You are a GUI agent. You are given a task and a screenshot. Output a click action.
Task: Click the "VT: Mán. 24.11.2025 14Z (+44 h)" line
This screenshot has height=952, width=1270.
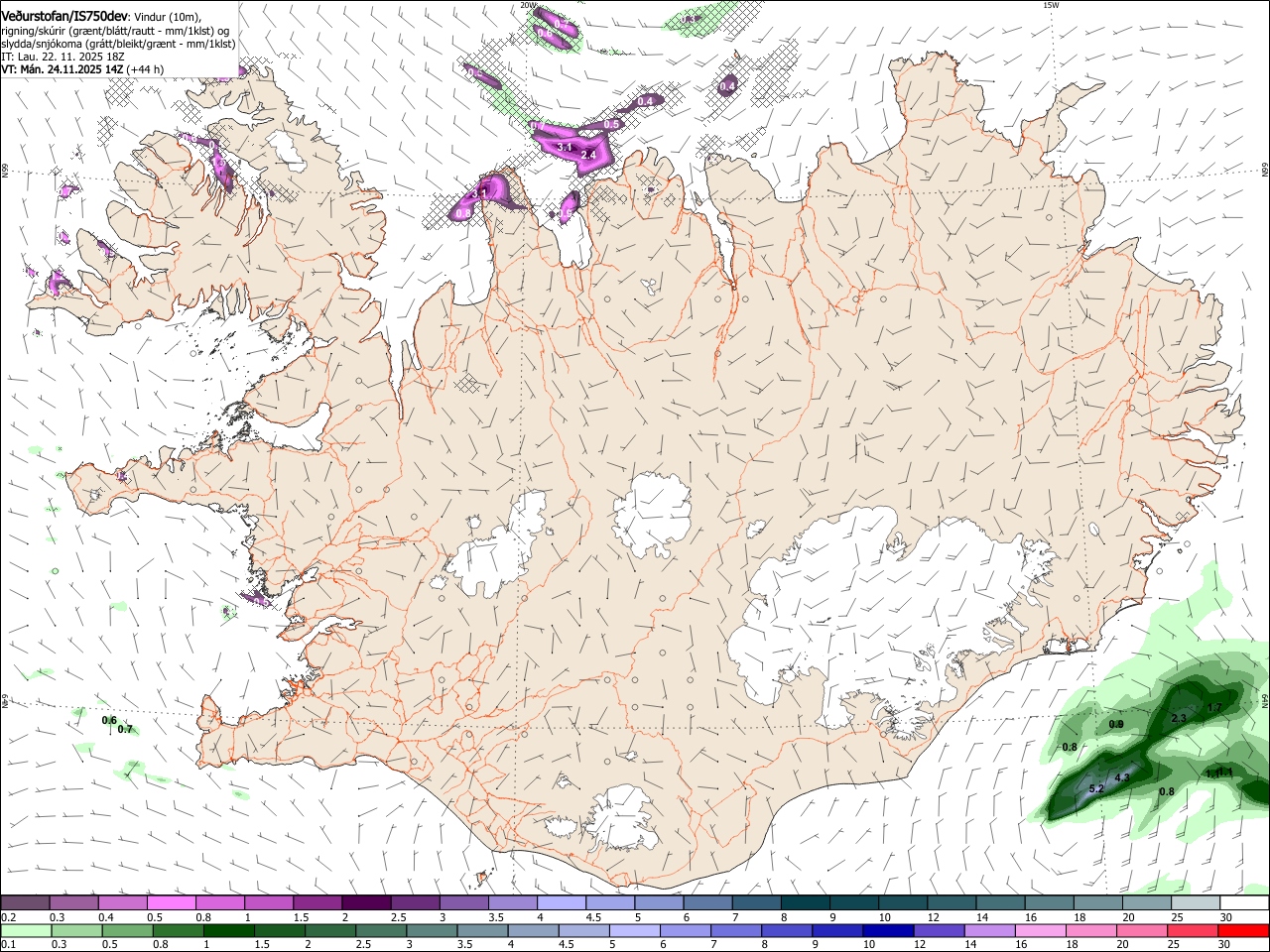point(82,69)
